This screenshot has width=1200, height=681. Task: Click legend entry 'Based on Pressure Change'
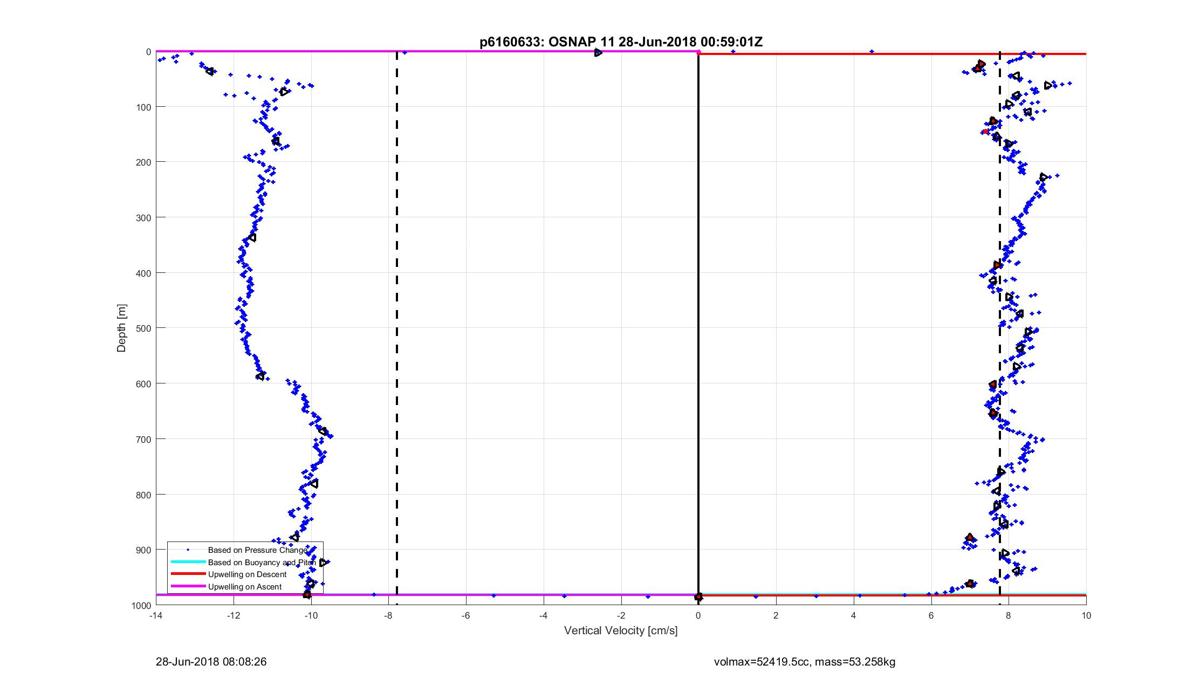[257, 550]
